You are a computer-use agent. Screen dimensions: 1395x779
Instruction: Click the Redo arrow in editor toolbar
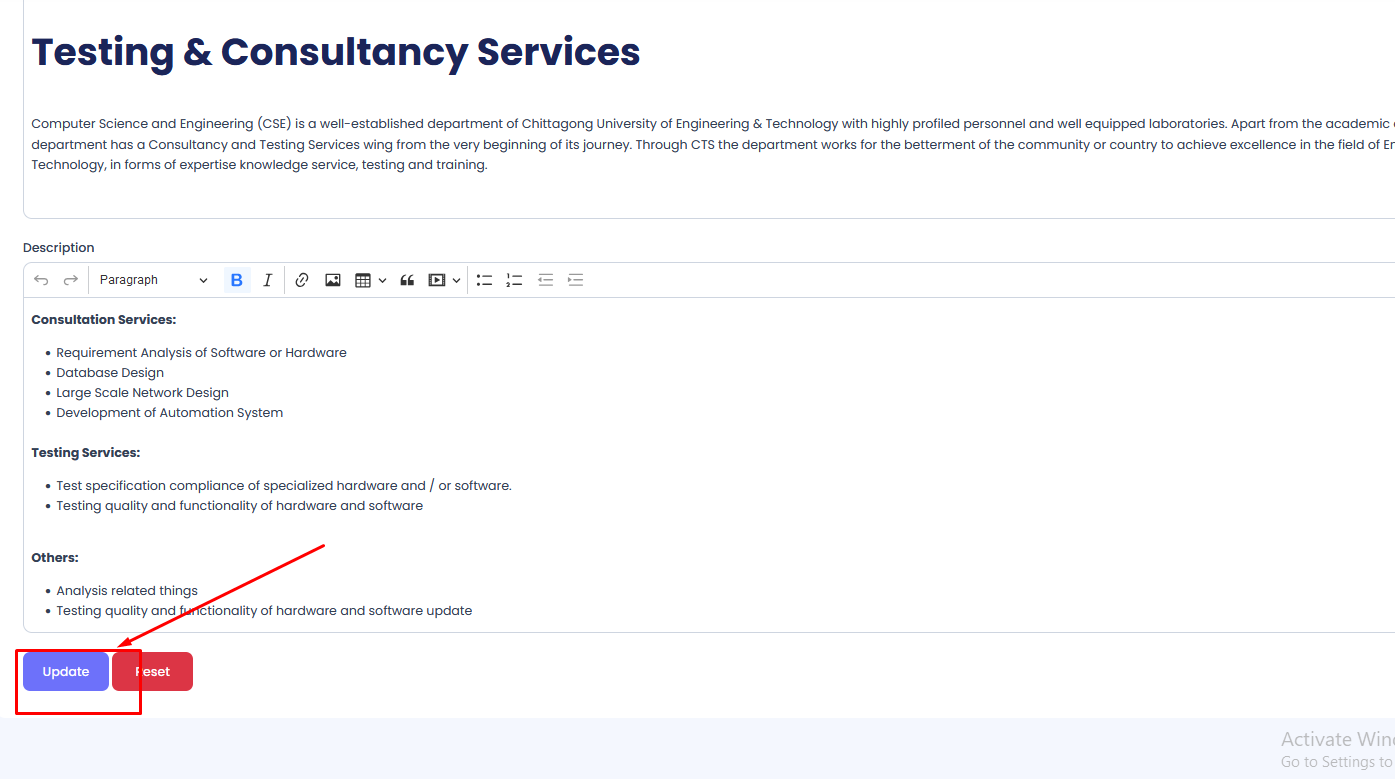coord(71,280)
